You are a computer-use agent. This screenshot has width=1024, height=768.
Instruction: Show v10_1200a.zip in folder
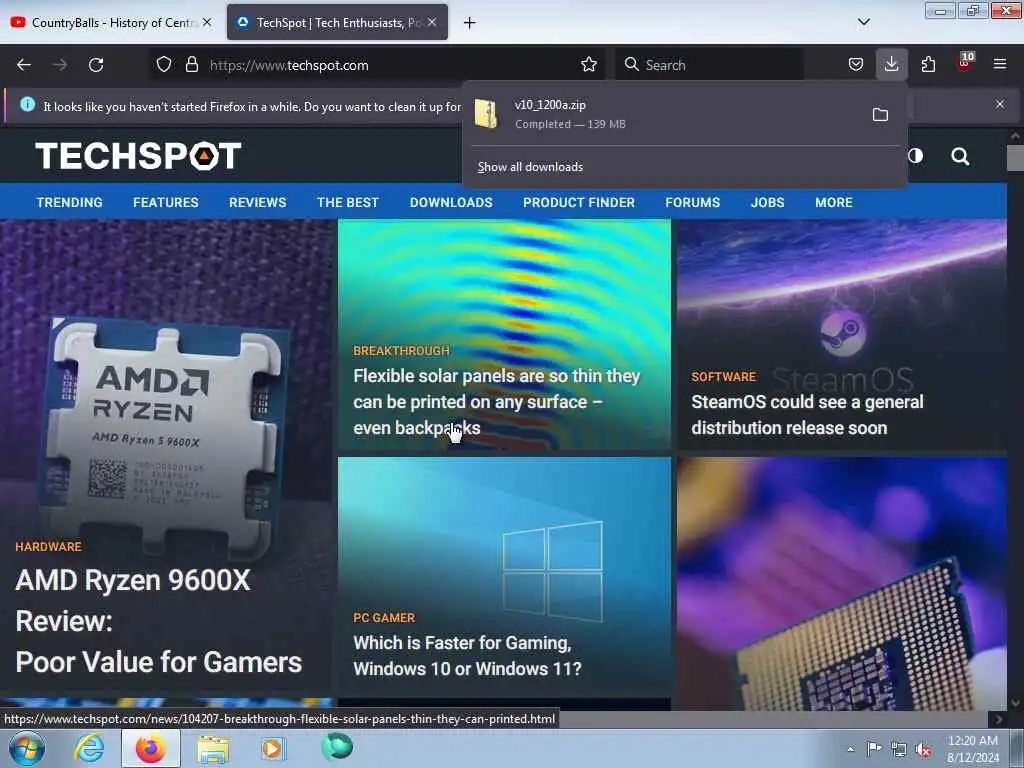click(x=880, y=115)
